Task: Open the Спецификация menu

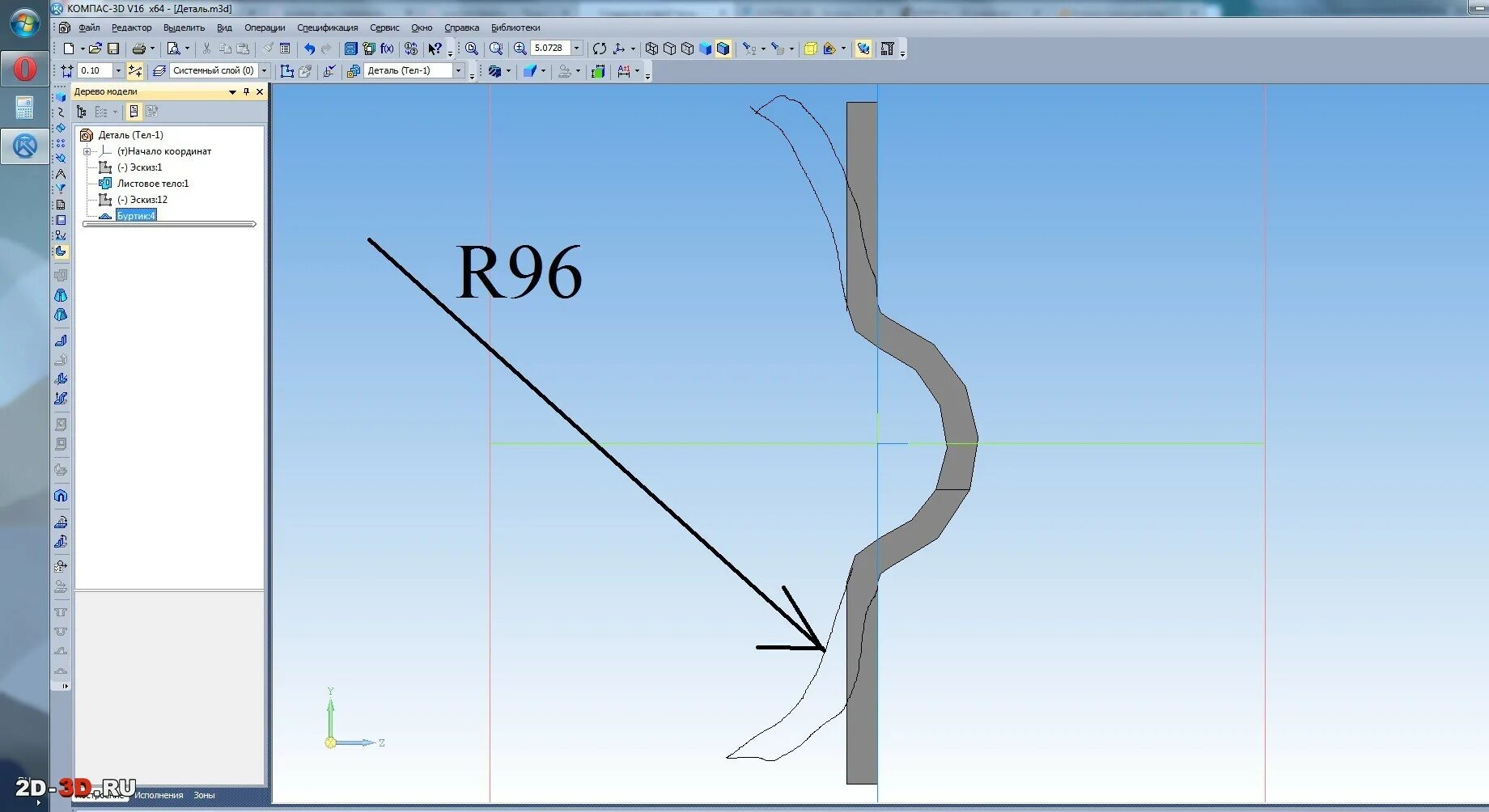Action: coord(327,27)
